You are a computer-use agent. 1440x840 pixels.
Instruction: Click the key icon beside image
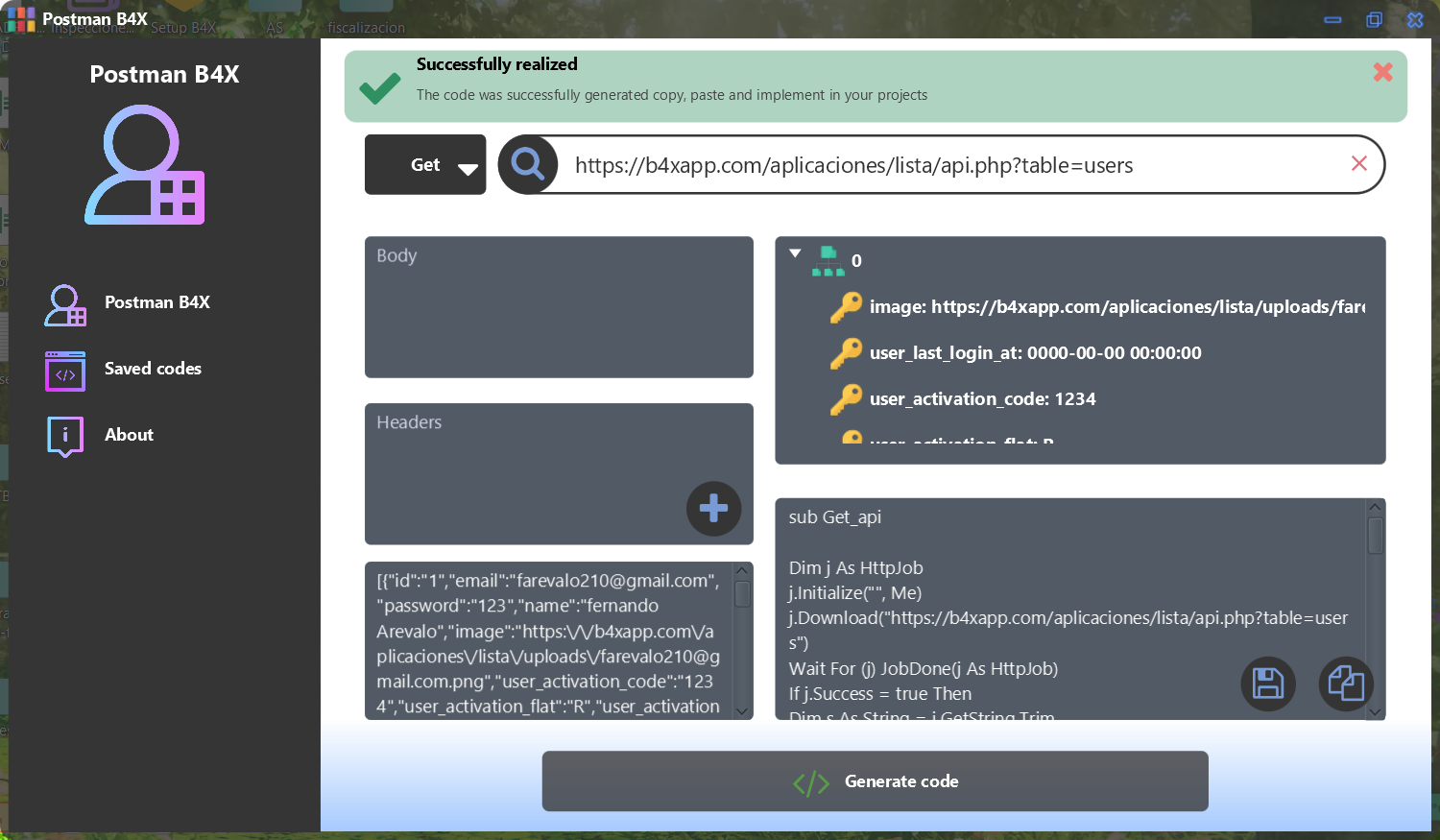(x=846, y=307)
